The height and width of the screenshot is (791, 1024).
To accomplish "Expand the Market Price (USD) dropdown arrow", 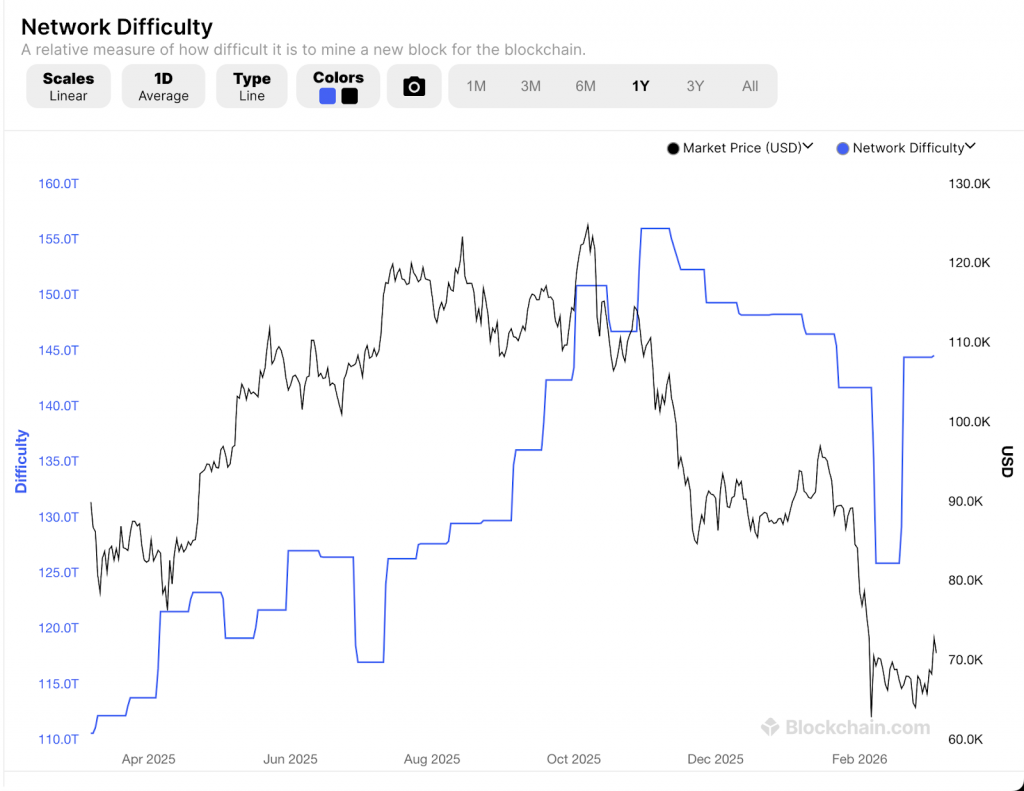I will click(x=808, y=147).
